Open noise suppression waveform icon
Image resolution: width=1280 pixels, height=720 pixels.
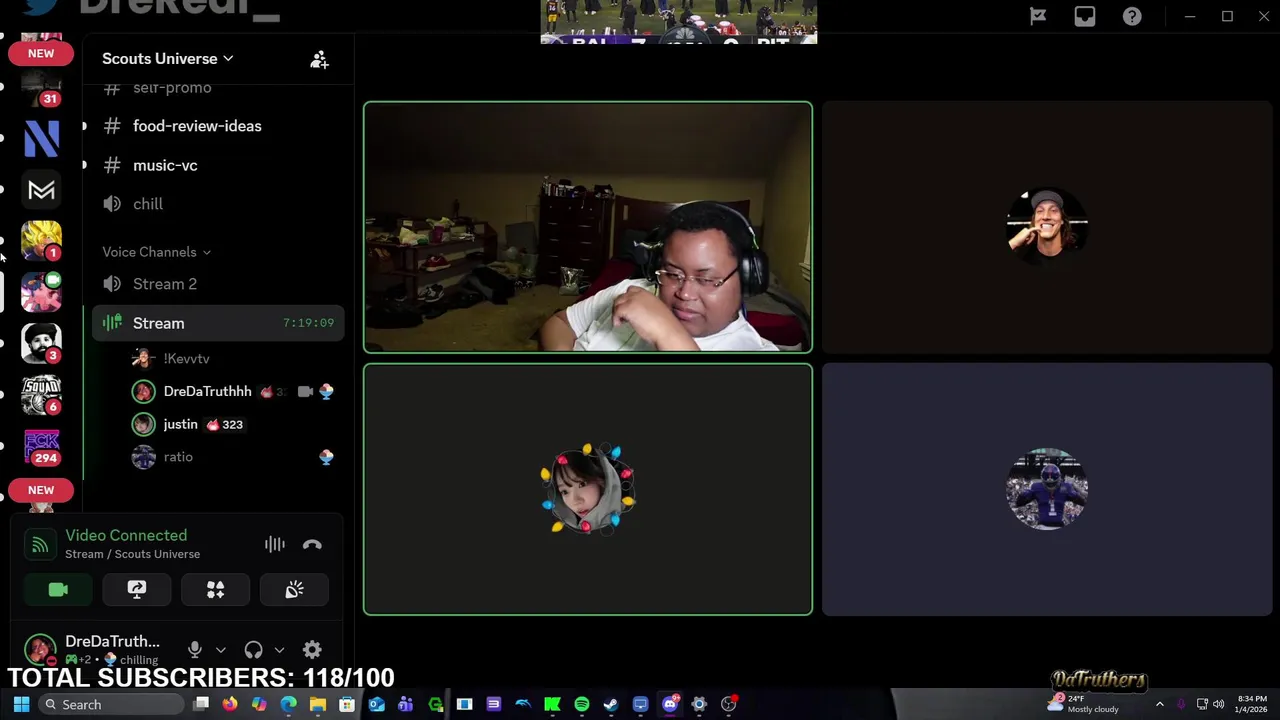pos(275,544)
